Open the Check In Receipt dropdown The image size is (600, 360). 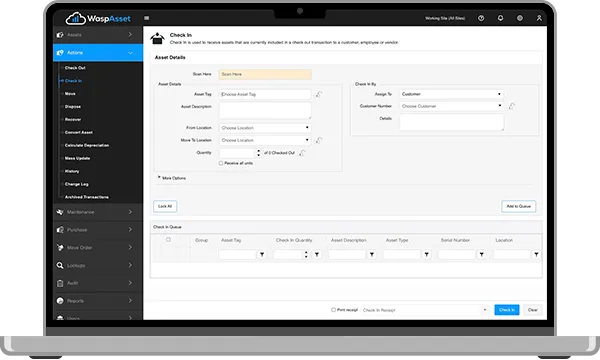click(x=425, y=310)
